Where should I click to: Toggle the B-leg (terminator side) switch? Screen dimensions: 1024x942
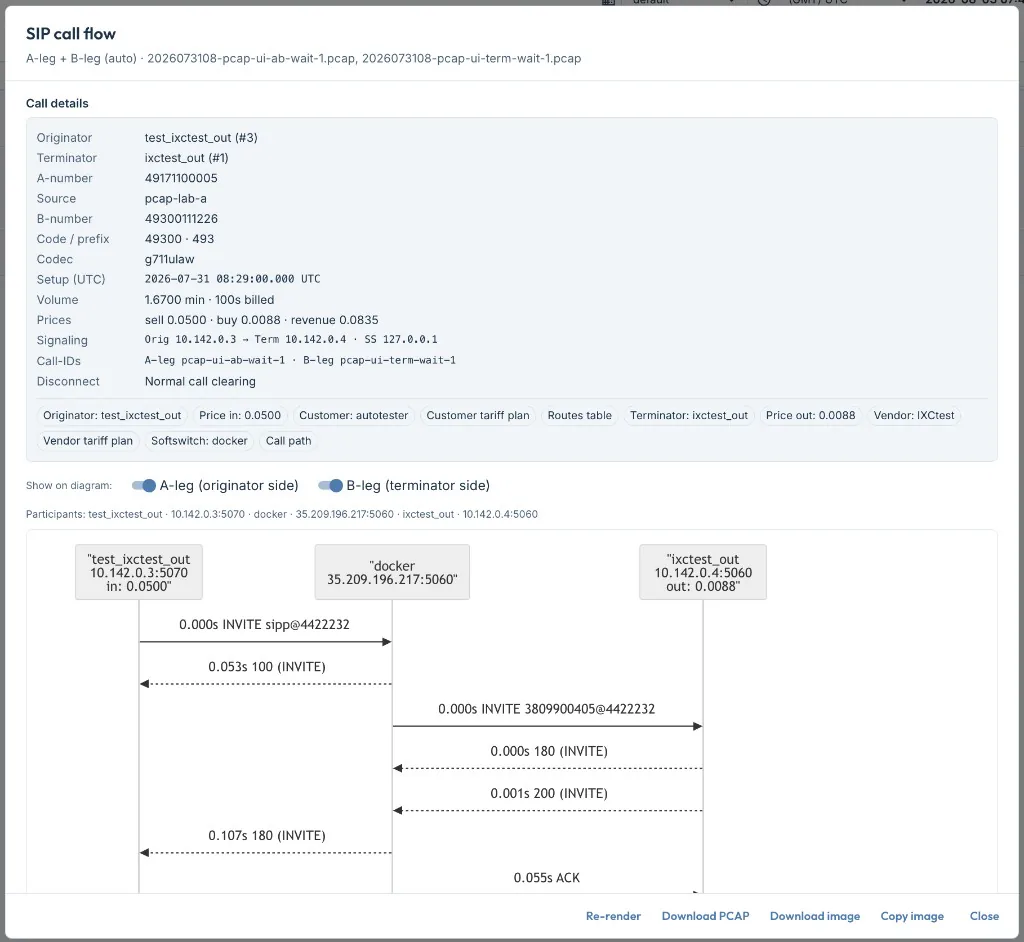[x=330, y=485]
